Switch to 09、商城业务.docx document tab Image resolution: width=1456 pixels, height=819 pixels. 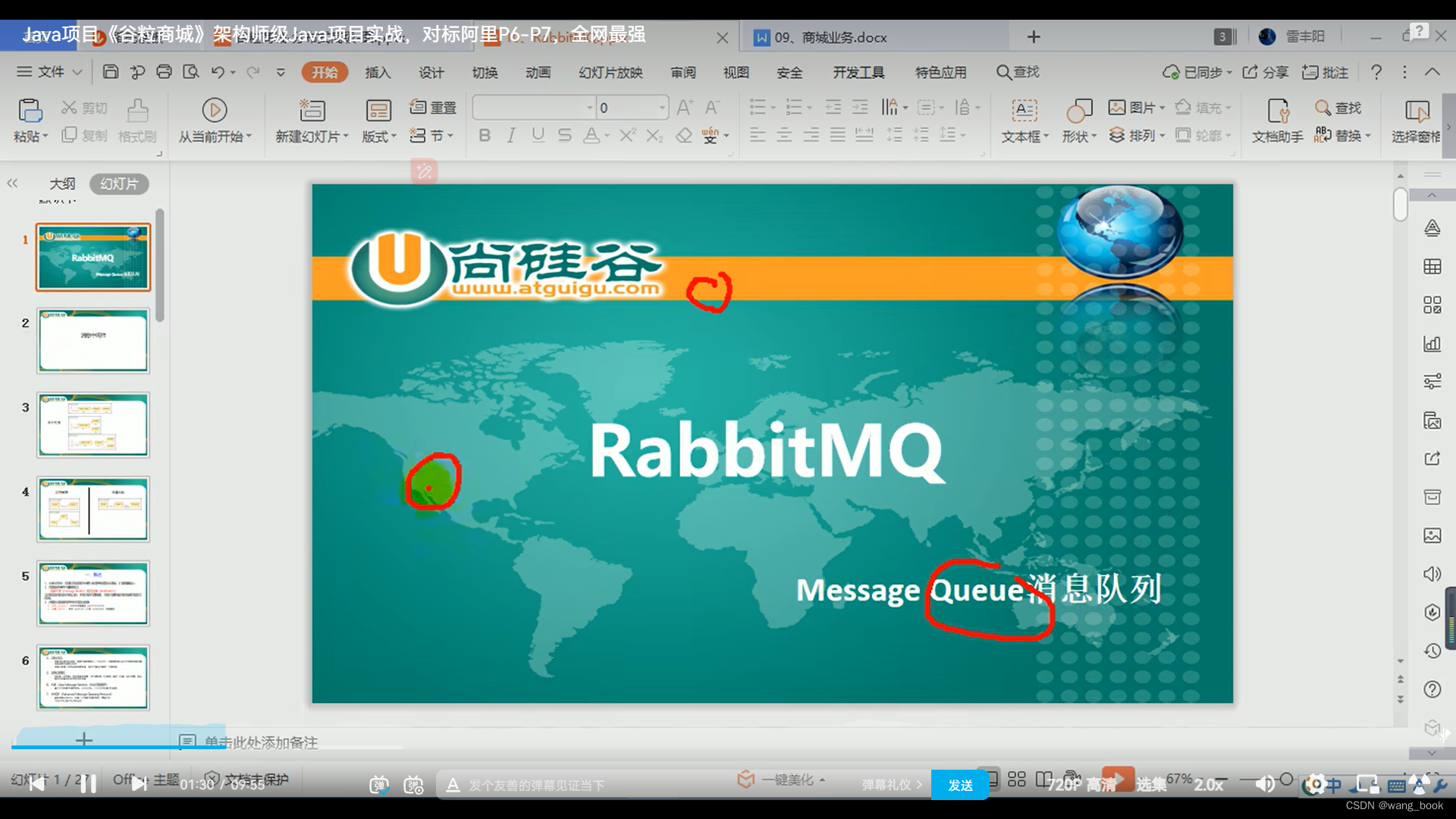pyautogui.click(x=876, y=37)
